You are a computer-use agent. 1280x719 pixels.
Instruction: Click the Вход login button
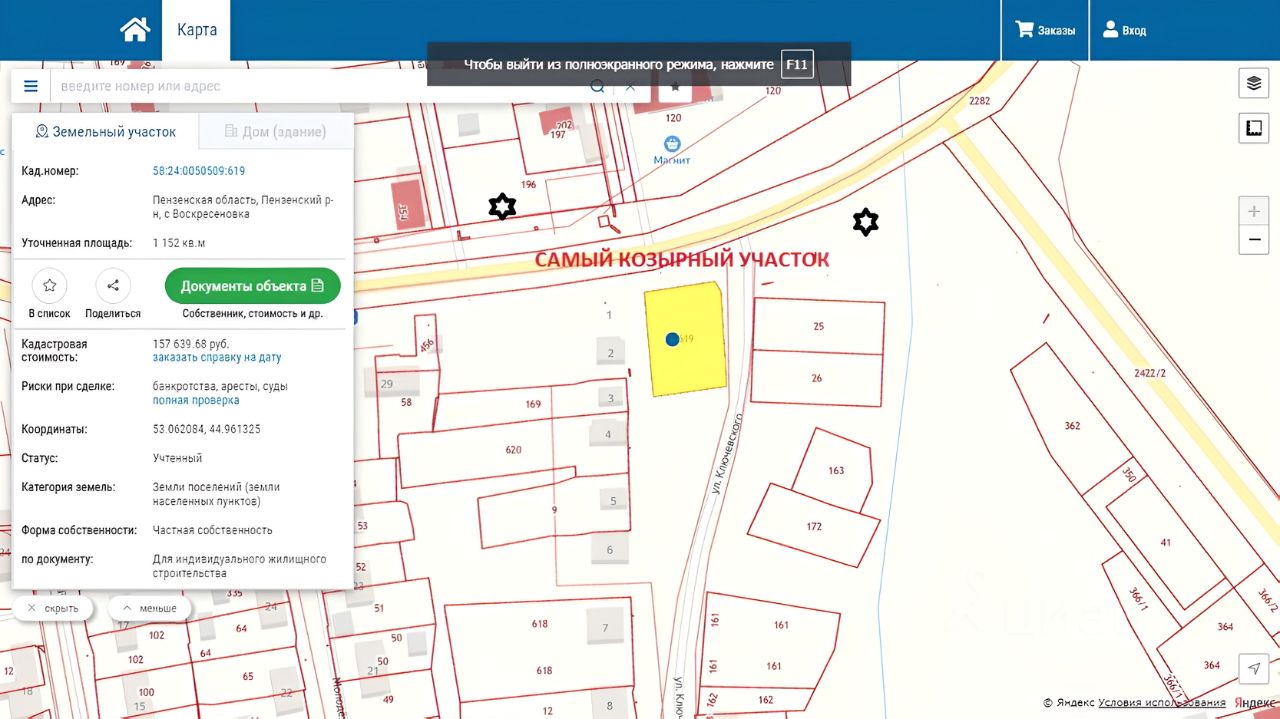click(1125, 30)
